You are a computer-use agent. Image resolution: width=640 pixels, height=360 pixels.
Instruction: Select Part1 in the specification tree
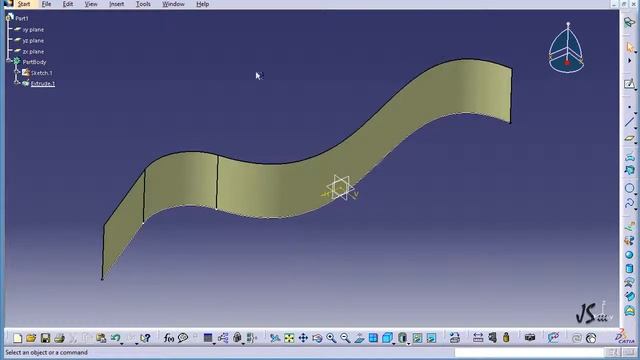(22, 18)
